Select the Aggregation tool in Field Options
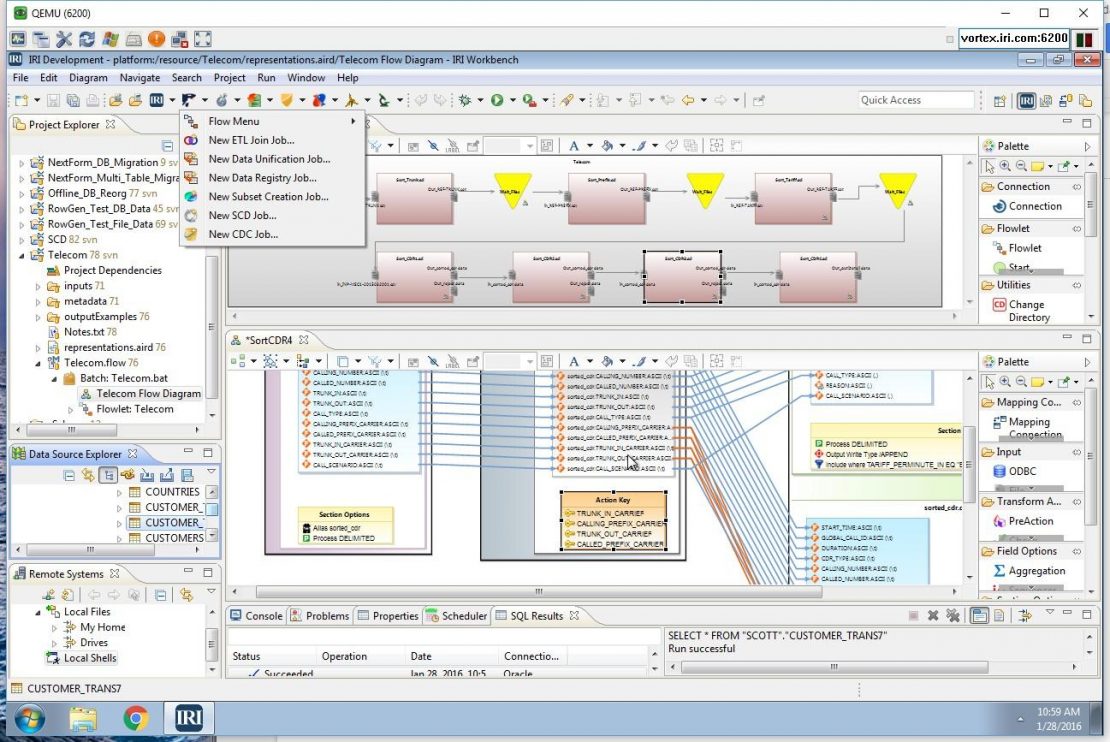 coord(1029,571)
